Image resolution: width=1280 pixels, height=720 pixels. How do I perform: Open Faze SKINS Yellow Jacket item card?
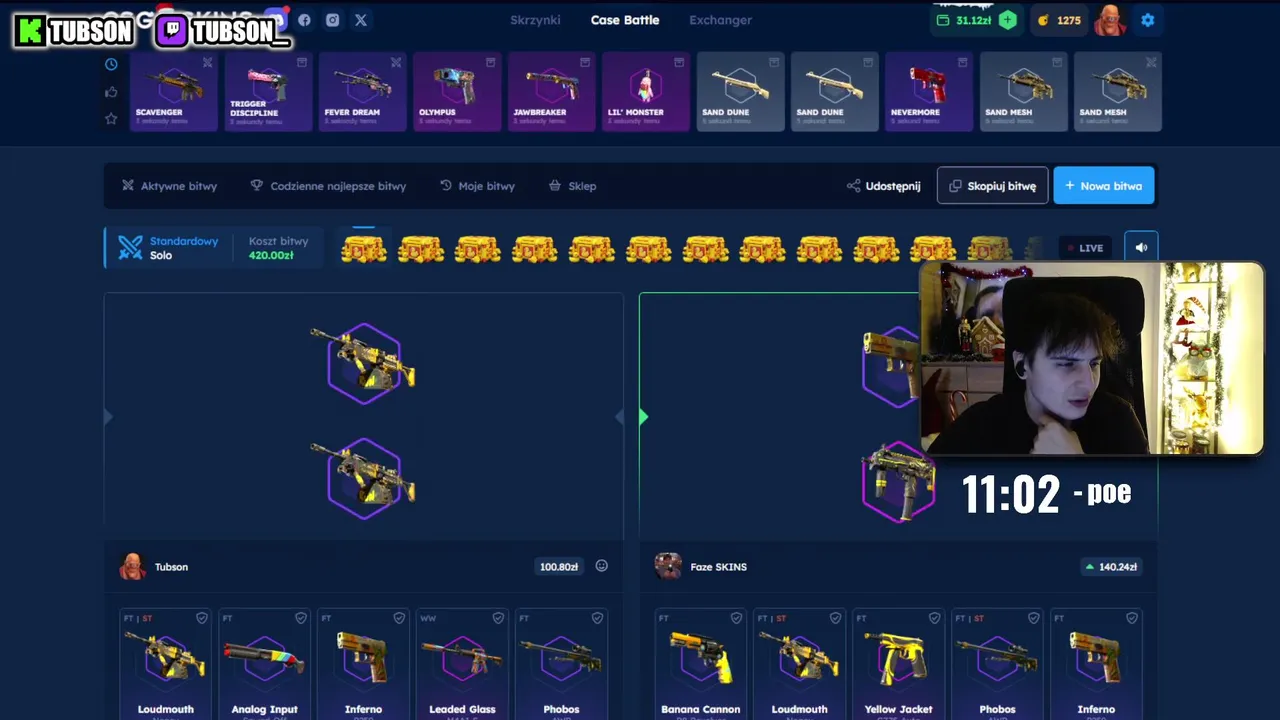click(898, 664)
